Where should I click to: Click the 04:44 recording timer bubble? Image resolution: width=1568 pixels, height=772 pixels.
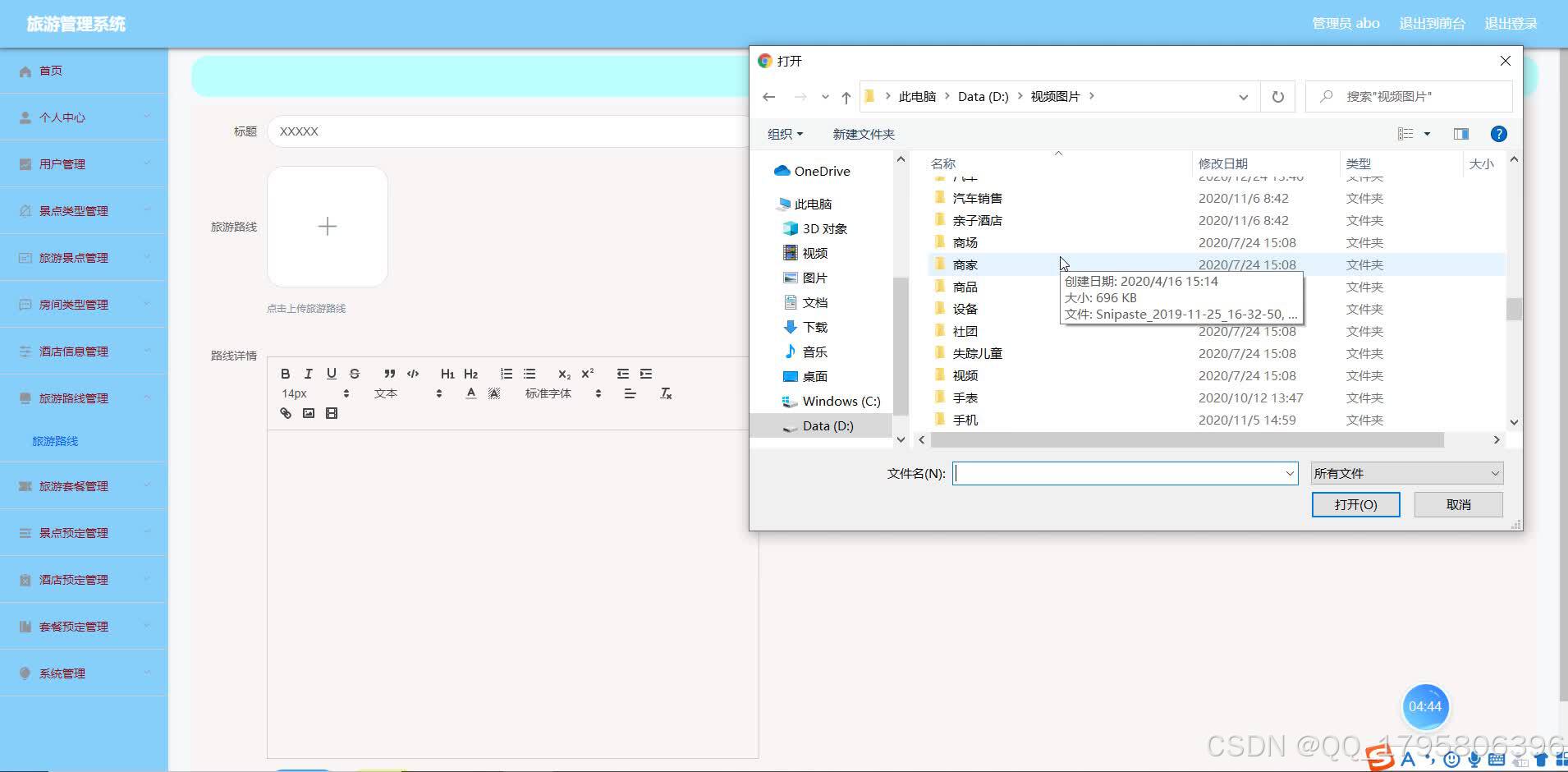pos(1425,706)
